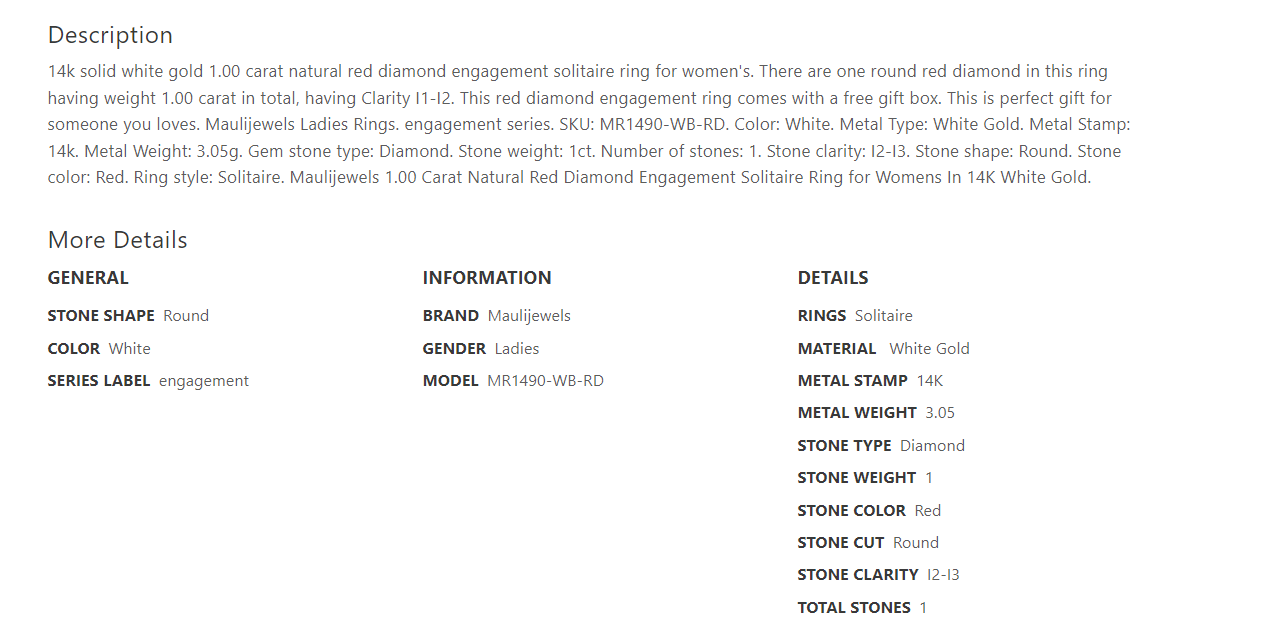This screenshot has height=636, width=1263.
Task: Click the More Details heading
Action: coord(117,240)
